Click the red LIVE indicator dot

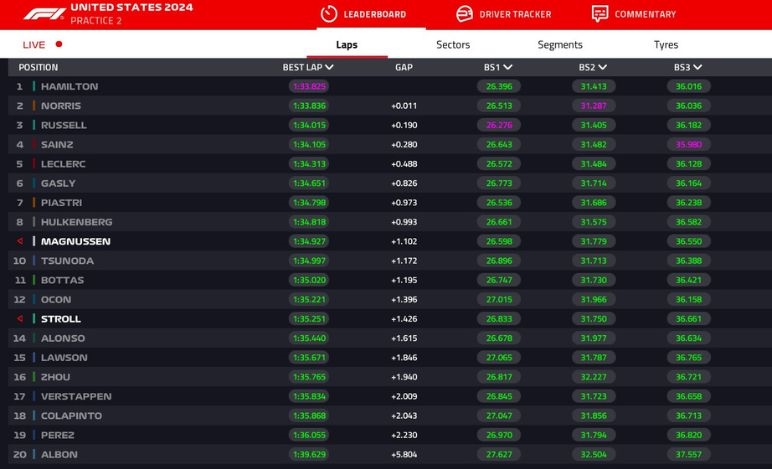coord(59,45)
